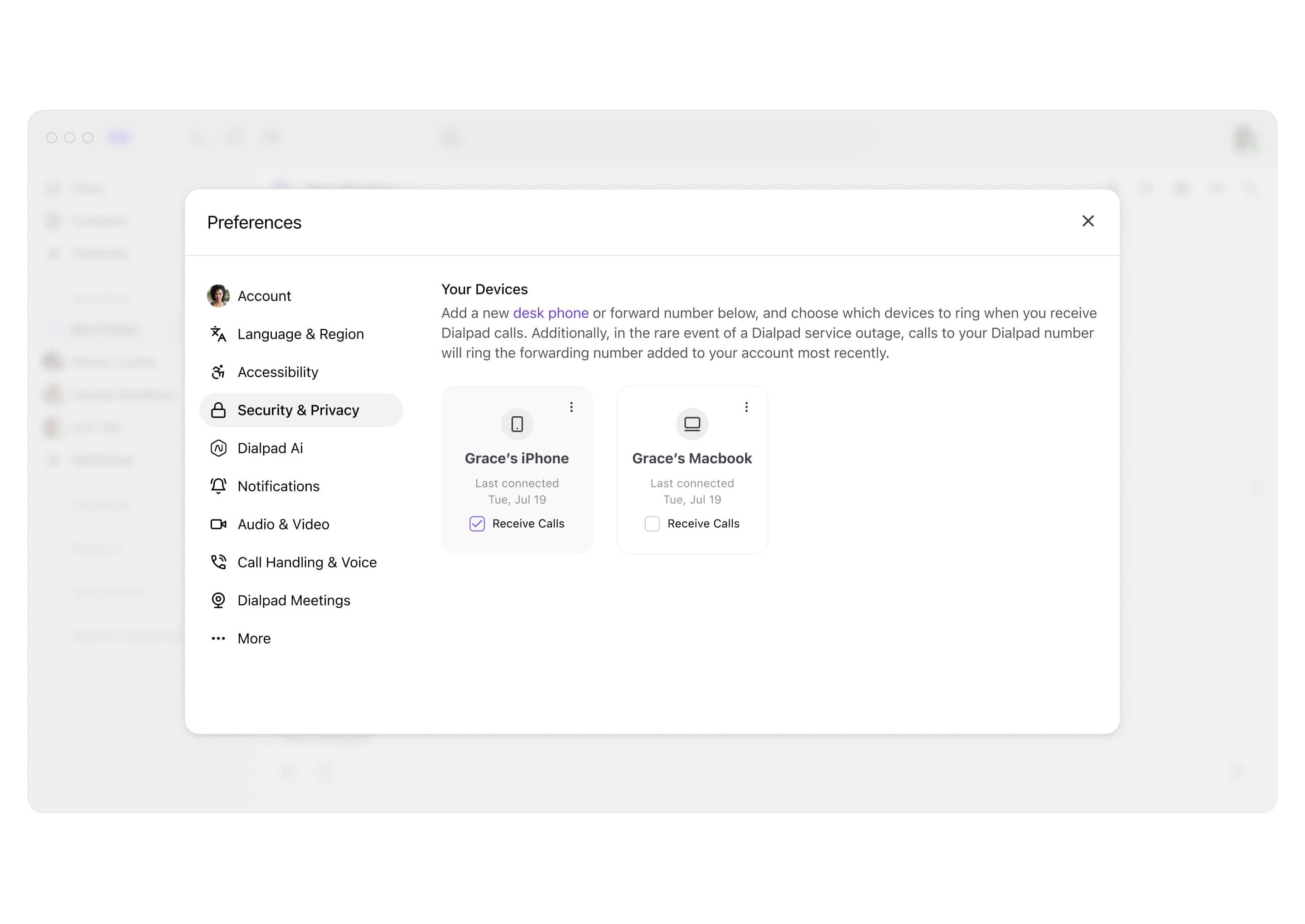Click the desk phone hyperlink
The image size is (1305, 924).
pos(550,312)
